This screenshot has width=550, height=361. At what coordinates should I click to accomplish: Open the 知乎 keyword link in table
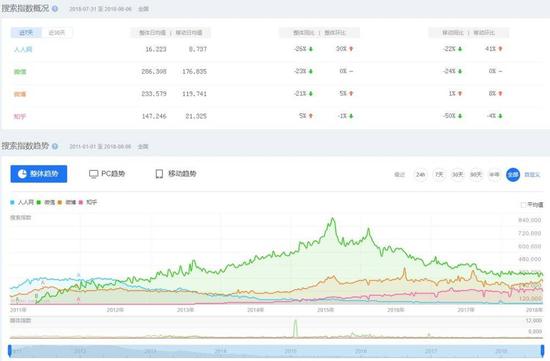coord(20,116)
